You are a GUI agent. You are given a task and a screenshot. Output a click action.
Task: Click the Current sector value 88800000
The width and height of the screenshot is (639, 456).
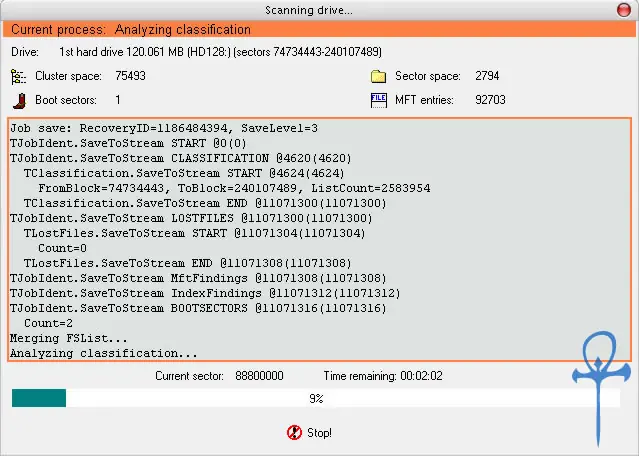[259, 376]
